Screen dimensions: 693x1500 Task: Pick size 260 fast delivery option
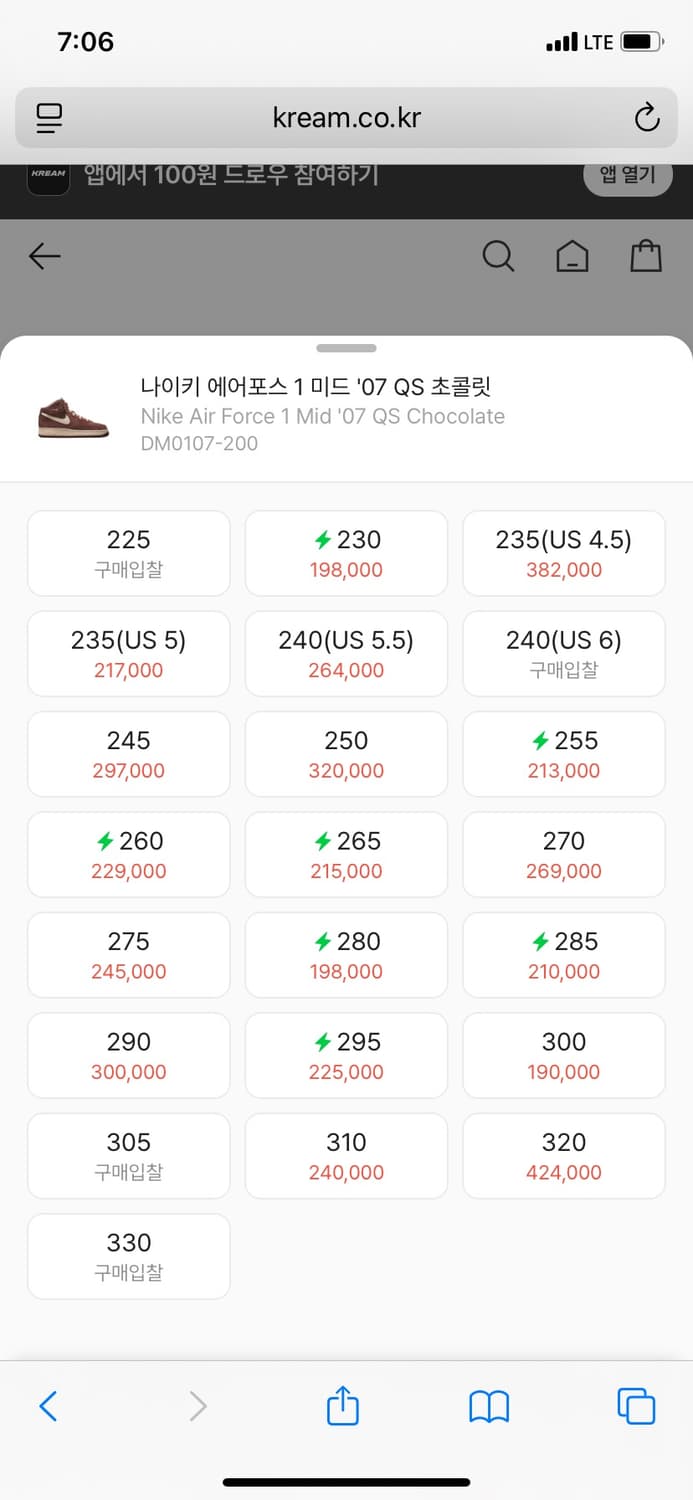[x=129, y=854]
